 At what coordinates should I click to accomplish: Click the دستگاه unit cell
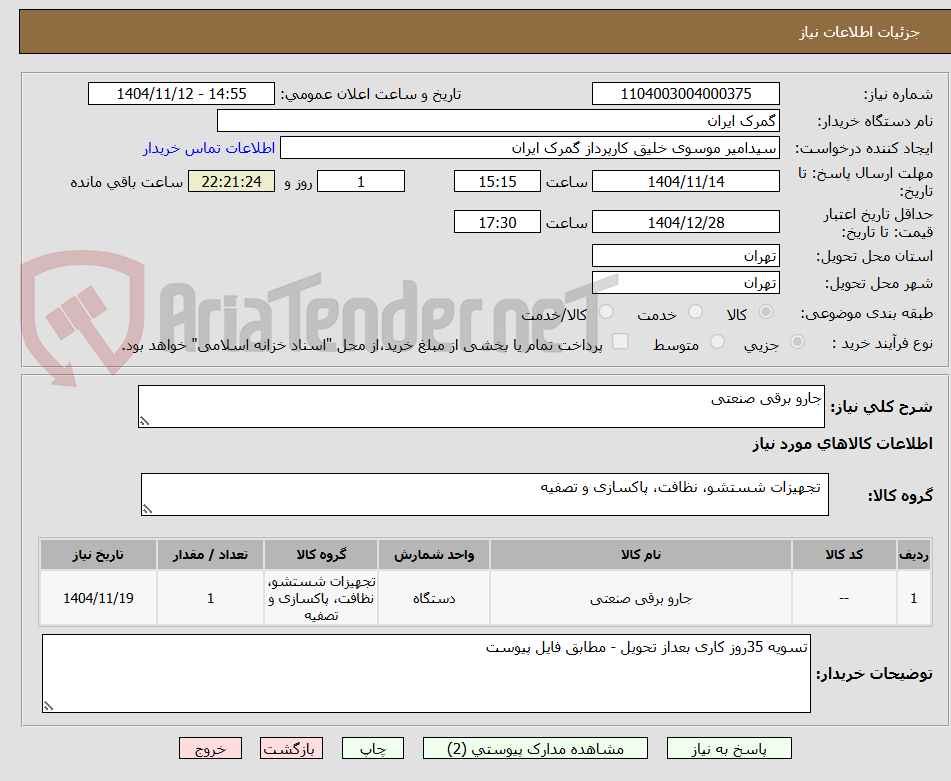pos(434,598)
